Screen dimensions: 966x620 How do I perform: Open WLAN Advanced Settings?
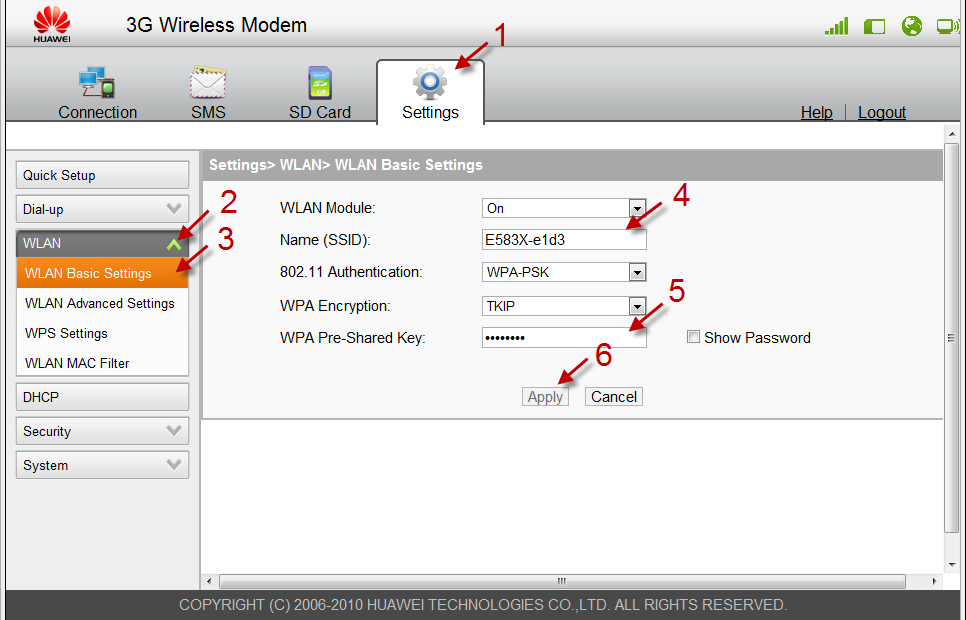click(x=100, y=303)
